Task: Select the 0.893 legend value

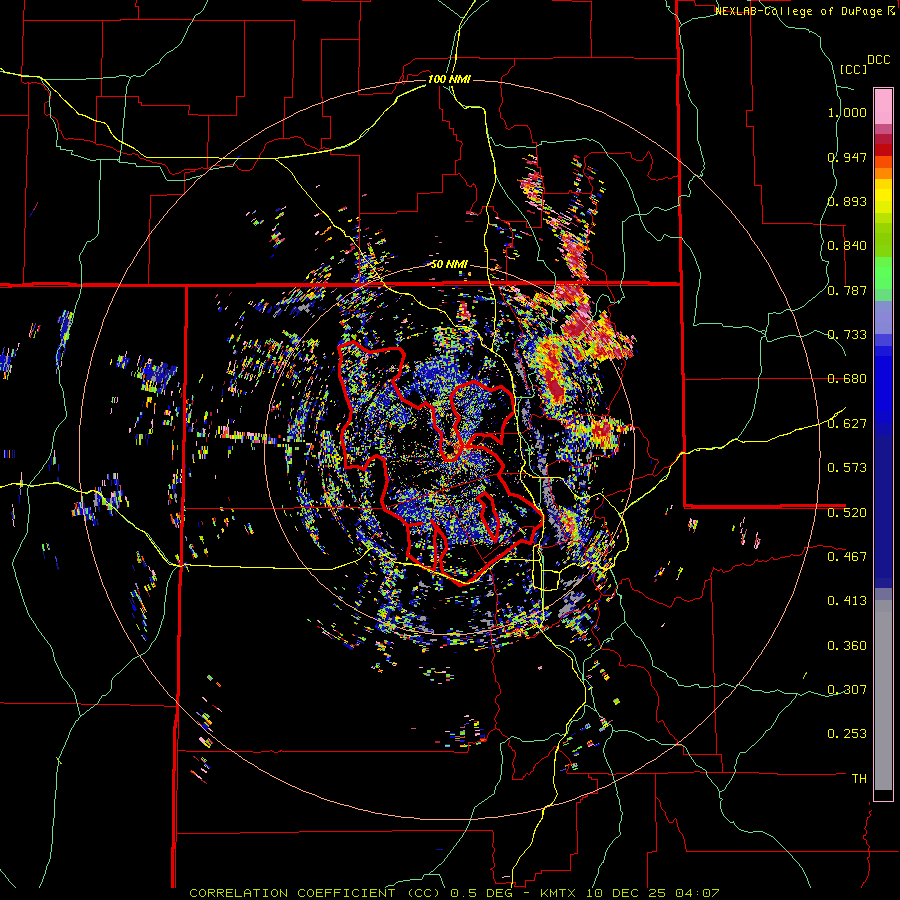Action: (x=847, y=201)
